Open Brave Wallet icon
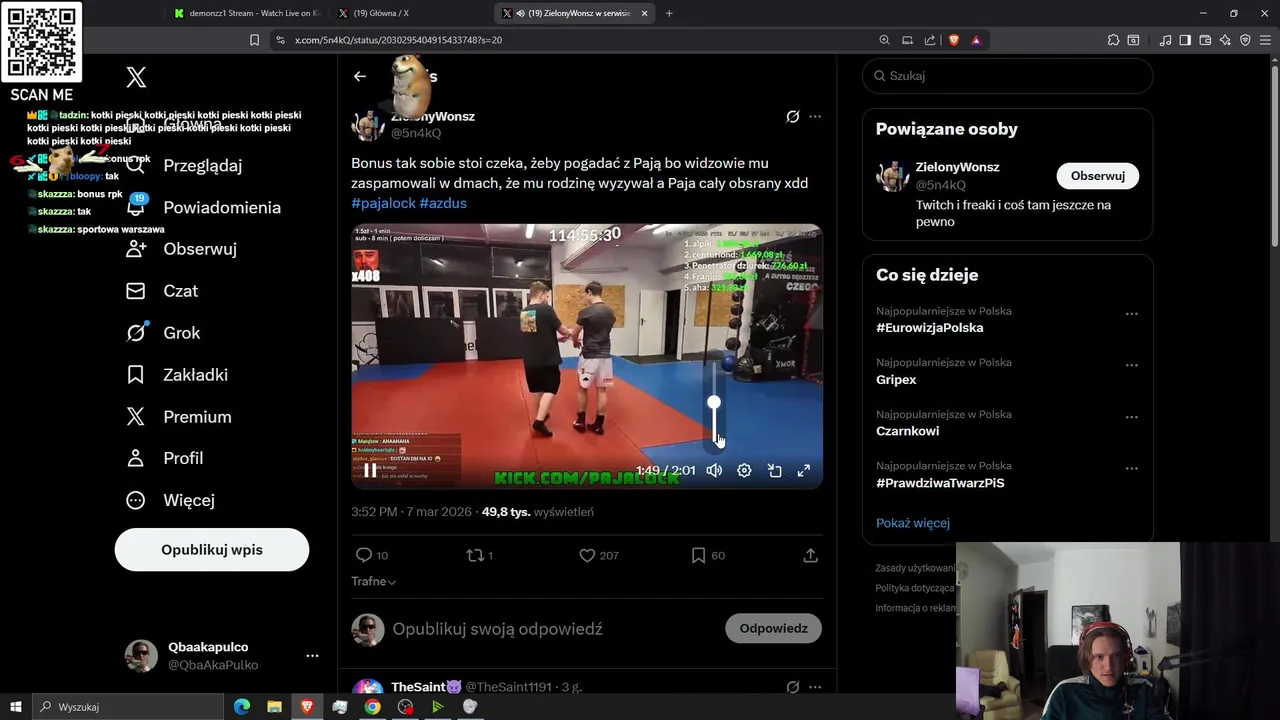 [x=1205, y=40]
